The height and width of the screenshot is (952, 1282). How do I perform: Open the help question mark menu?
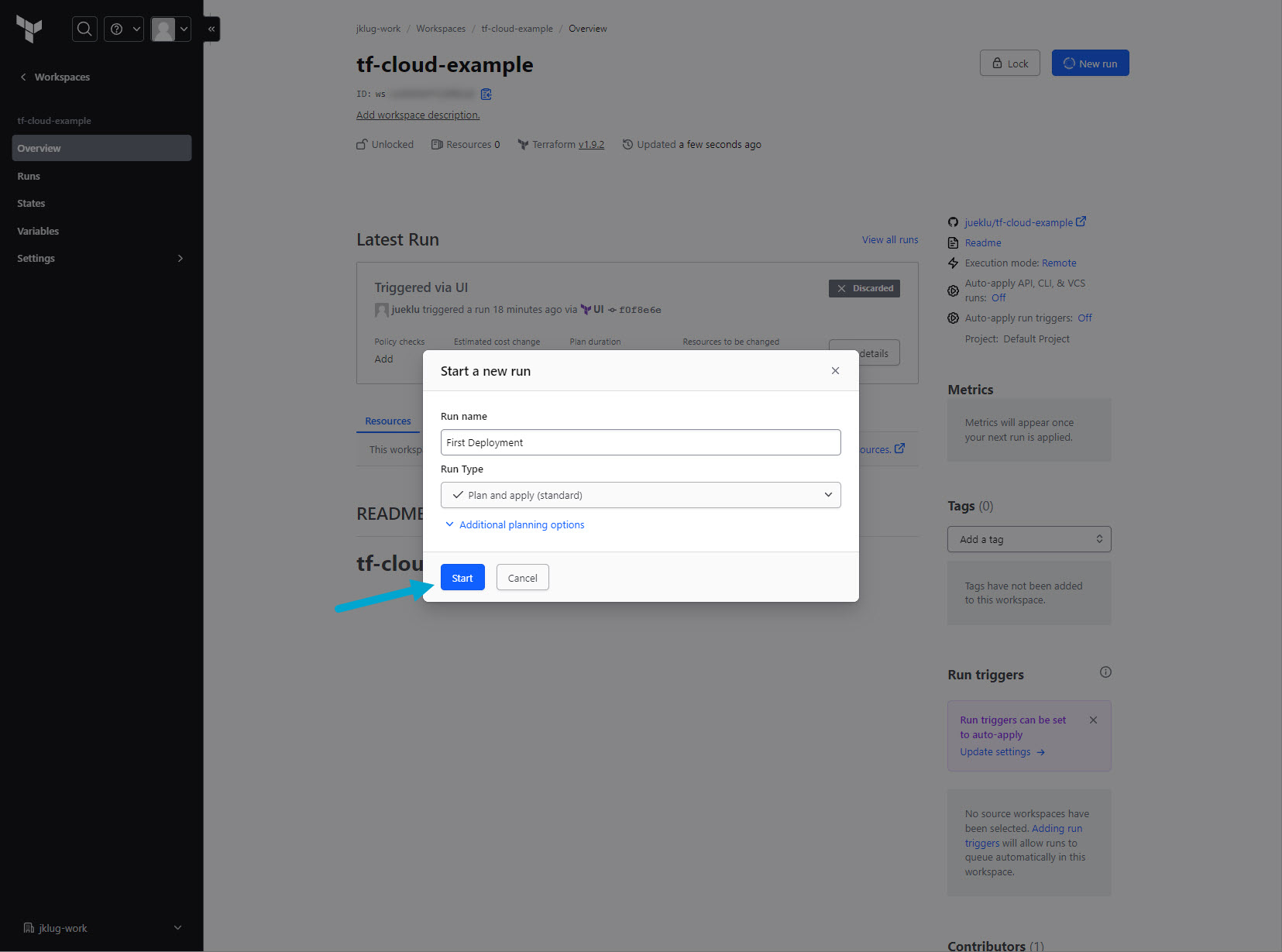[124, 29]
